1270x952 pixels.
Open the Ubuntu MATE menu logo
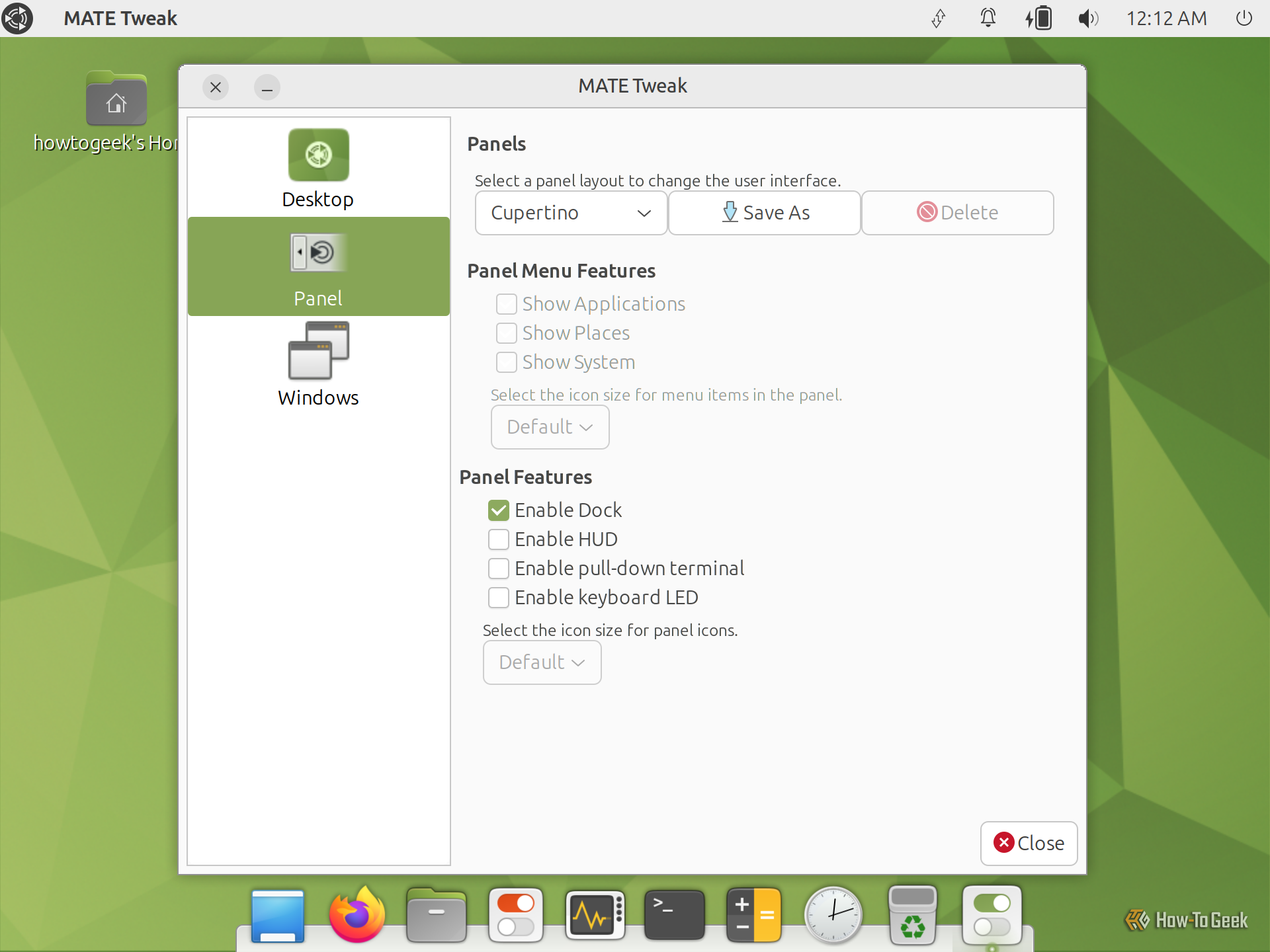point(18,19)
